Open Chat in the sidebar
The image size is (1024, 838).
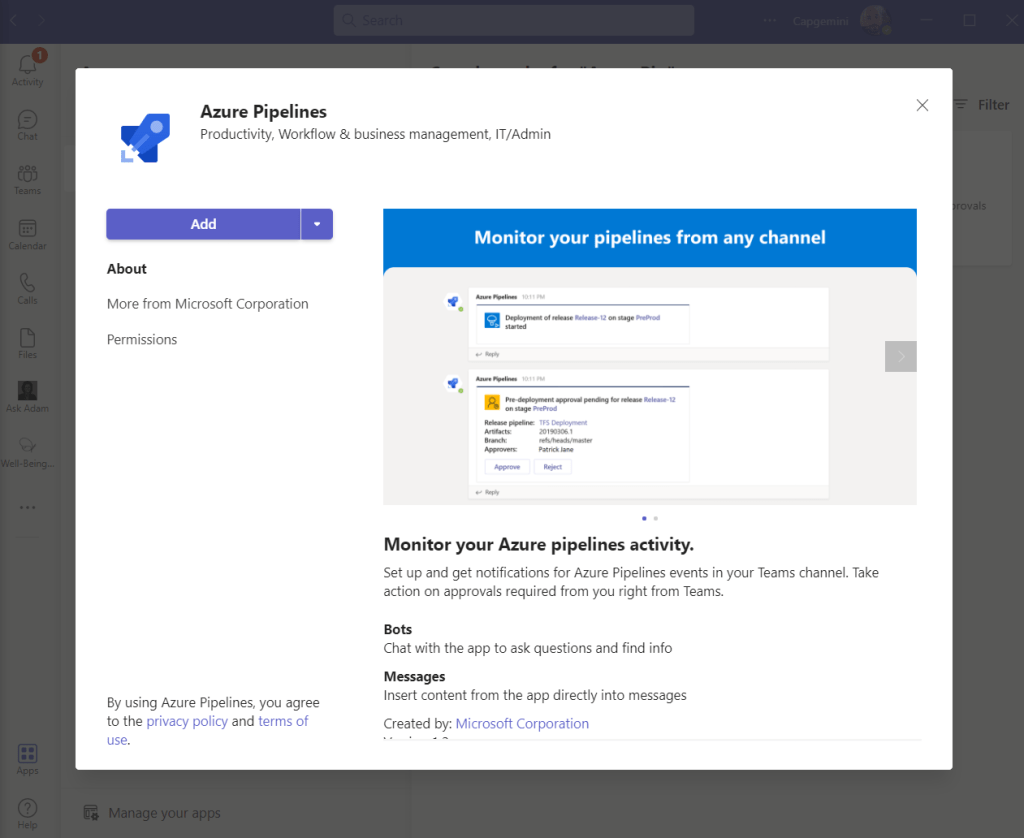27,124
